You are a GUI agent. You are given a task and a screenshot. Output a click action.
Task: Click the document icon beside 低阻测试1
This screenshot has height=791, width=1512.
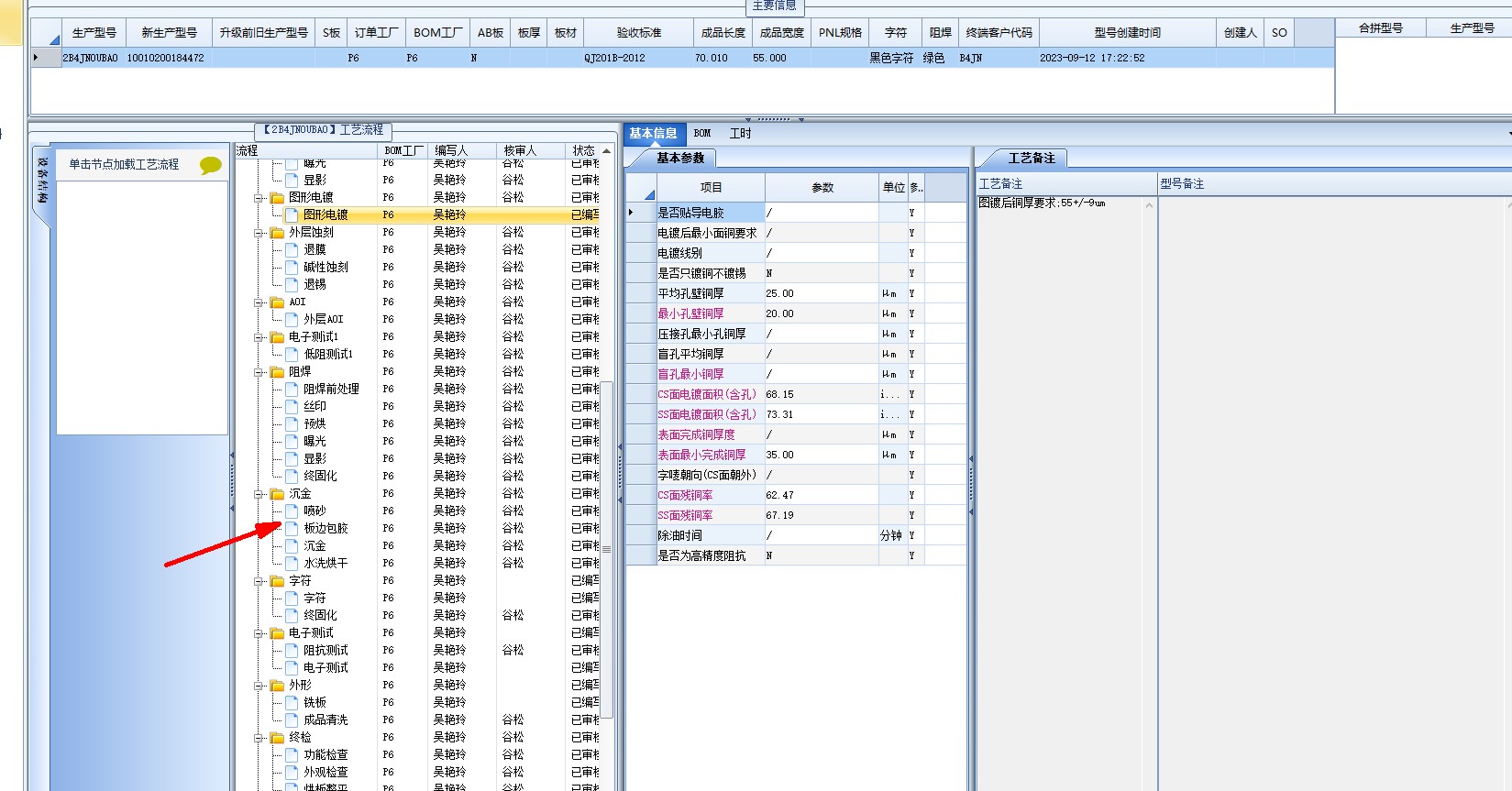(x=292, y=354)
